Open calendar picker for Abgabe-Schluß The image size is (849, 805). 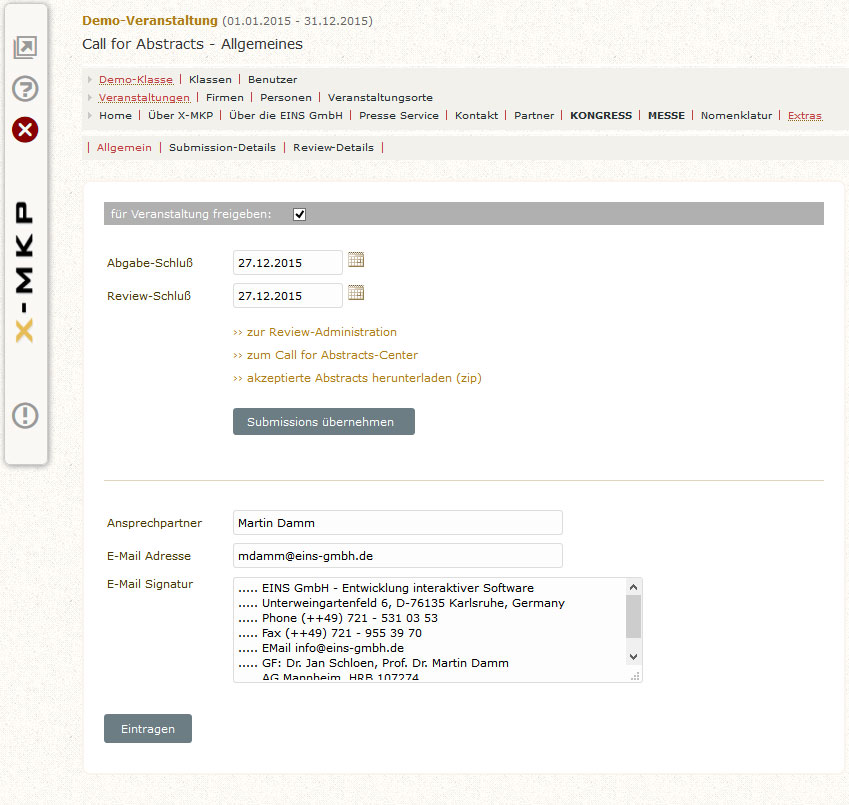[x=356, y=260]
